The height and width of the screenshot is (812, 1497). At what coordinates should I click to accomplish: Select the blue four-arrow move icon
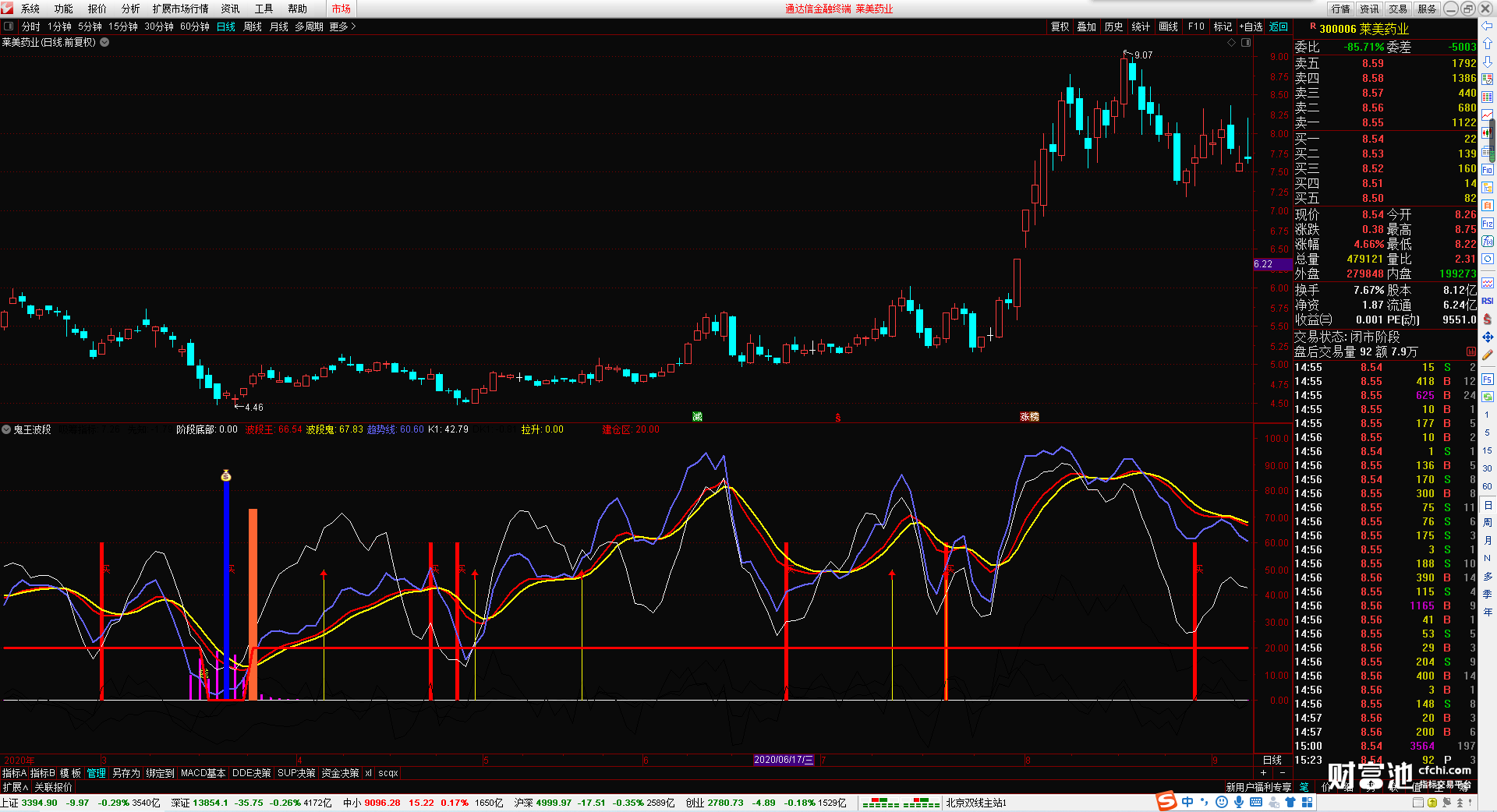1487,337
